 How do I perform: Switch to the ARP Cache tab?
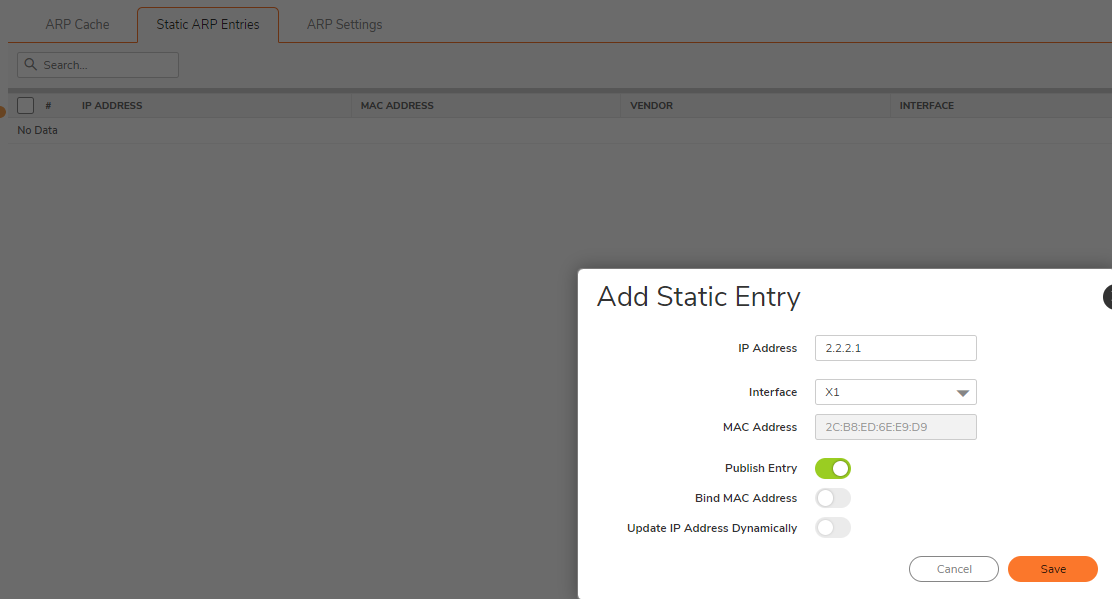pyautogui.click(x=77, y=25)
